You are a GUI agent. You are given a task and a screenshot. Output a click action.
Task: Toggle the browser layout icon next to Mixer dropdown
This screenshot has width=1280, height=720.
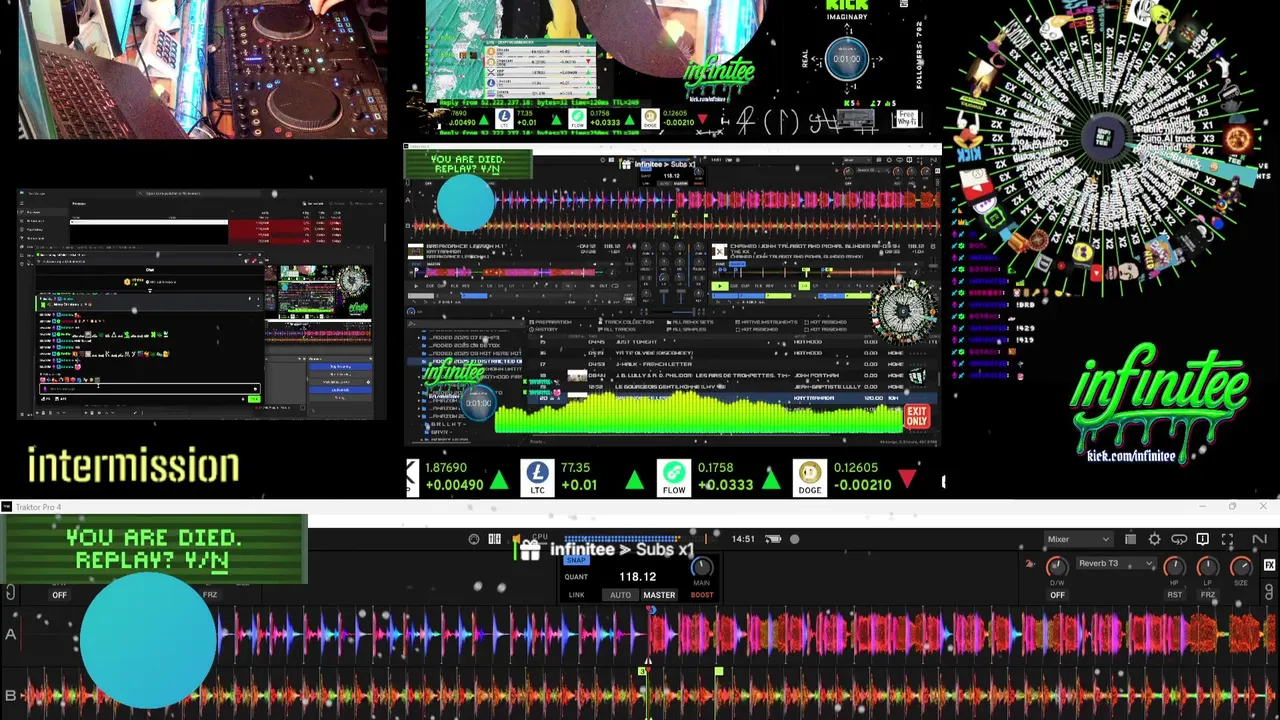coord(1130,539)
